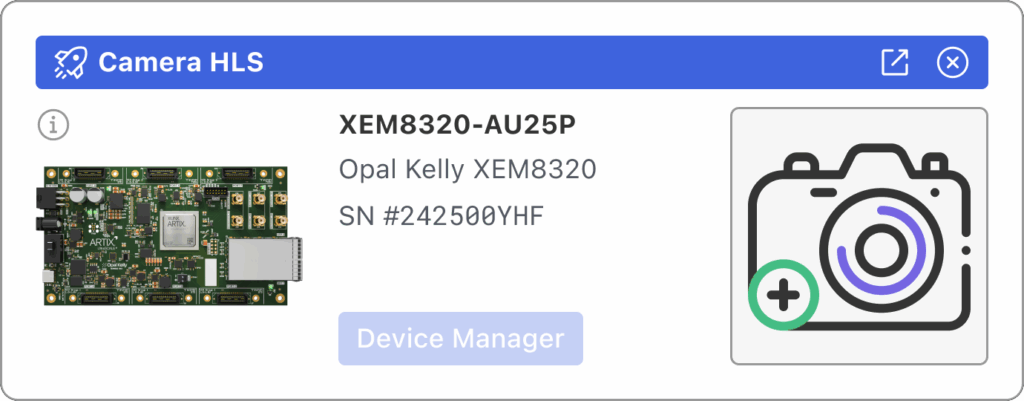Click the XEM8320-AU25P device name
Viewport: 1024px width, 401px height.
pyautogui.click(x=457, y=126)
